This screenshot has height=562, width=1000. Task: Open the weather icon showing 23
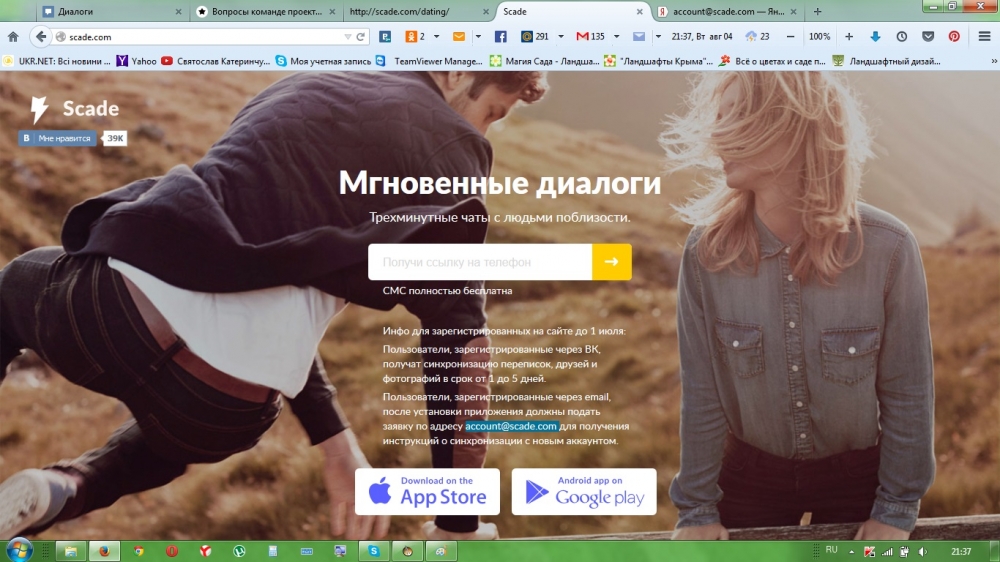pos(758,37)
